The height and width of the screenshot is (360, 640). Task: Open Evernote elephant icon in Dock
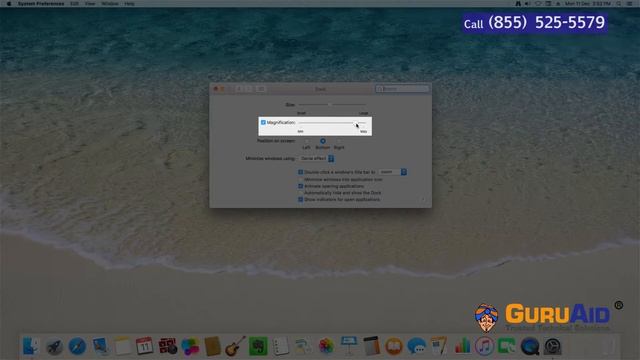pyautogui.click(x=258, y=347)
